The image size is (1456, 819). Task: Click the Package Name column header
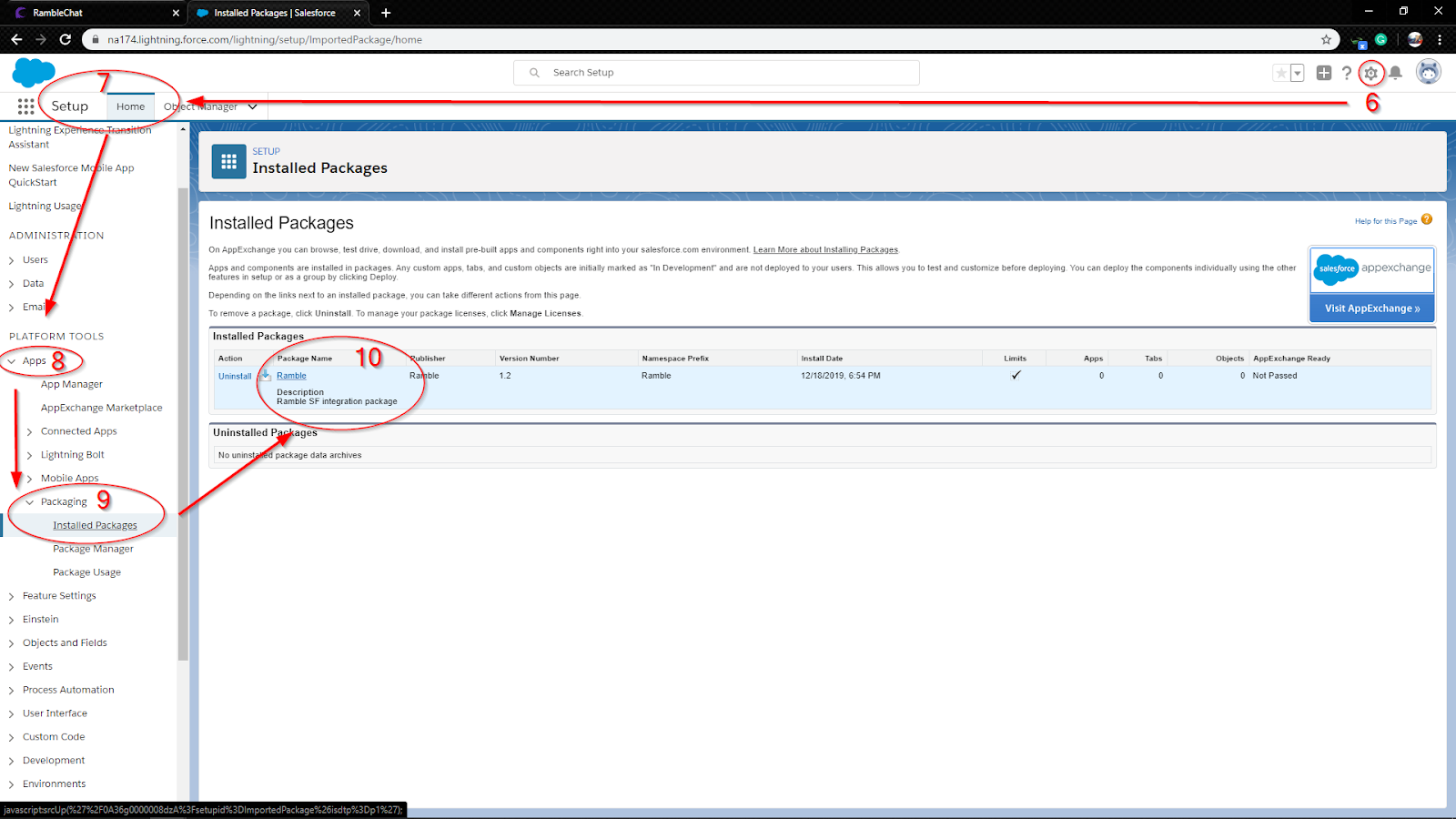(305, 359)
